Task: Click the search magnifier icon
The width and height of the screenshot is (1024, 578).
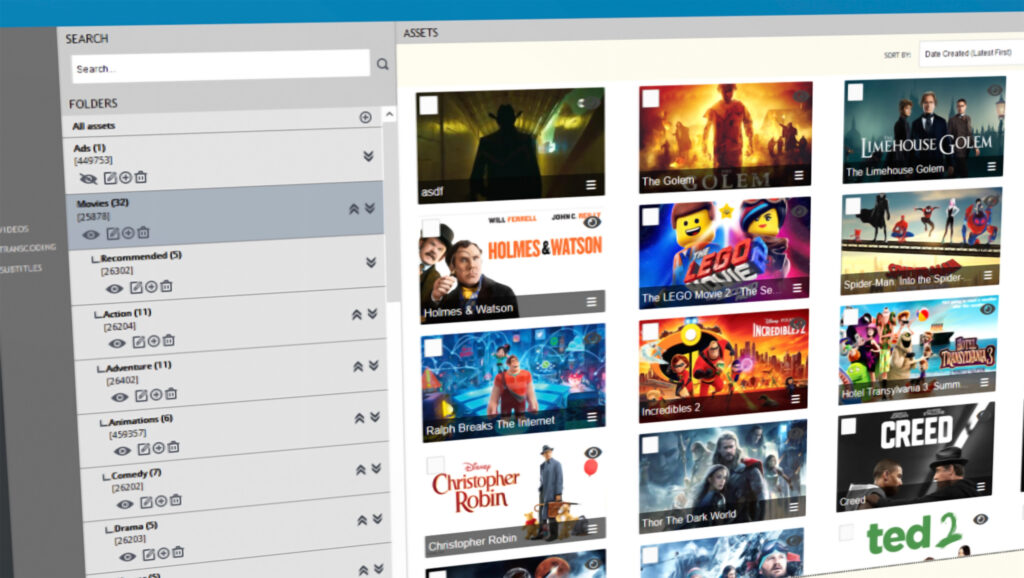Action: (382, 64)
